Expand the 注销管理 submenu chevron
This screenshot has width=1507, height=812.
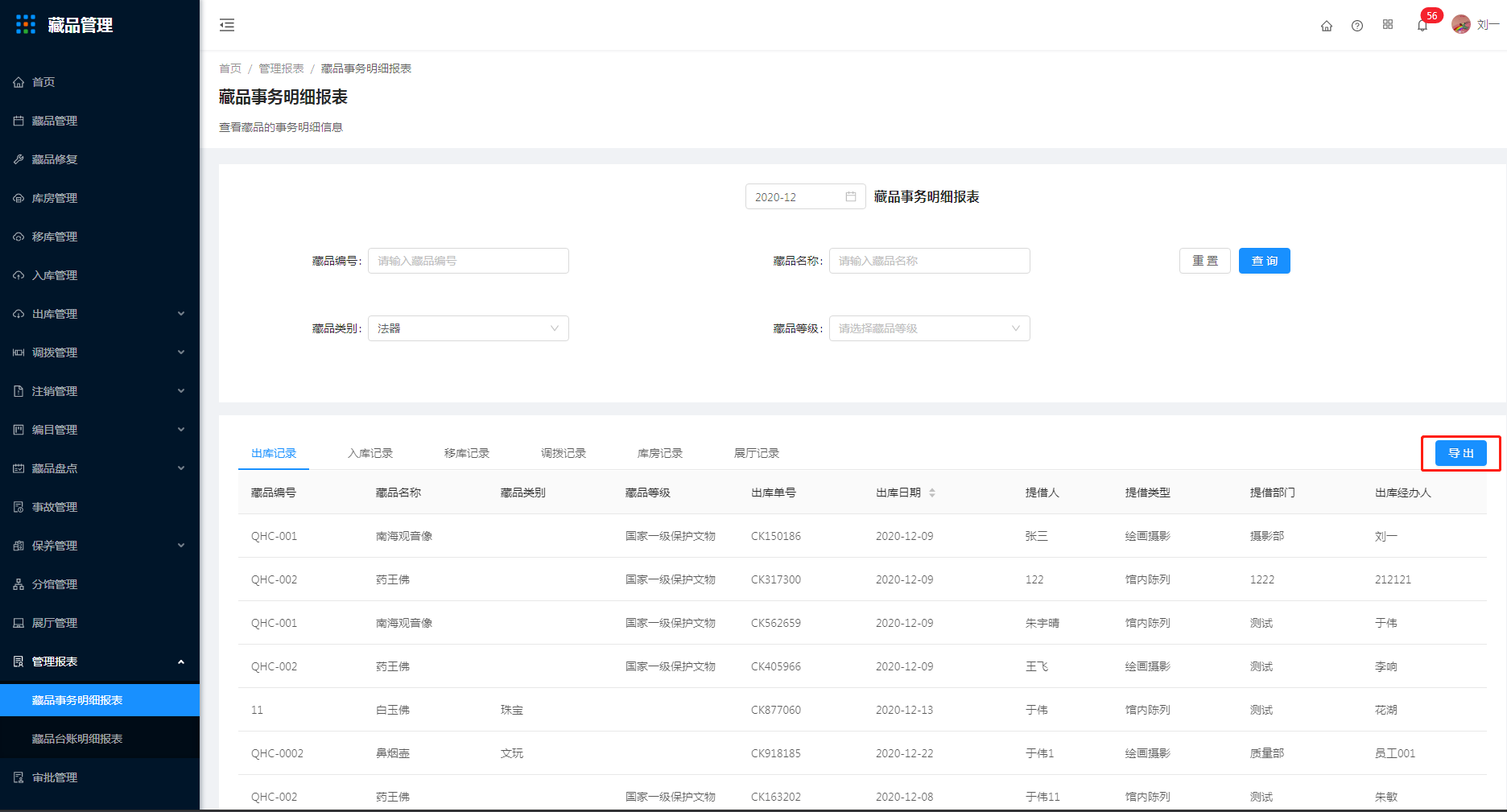[181, 391]
